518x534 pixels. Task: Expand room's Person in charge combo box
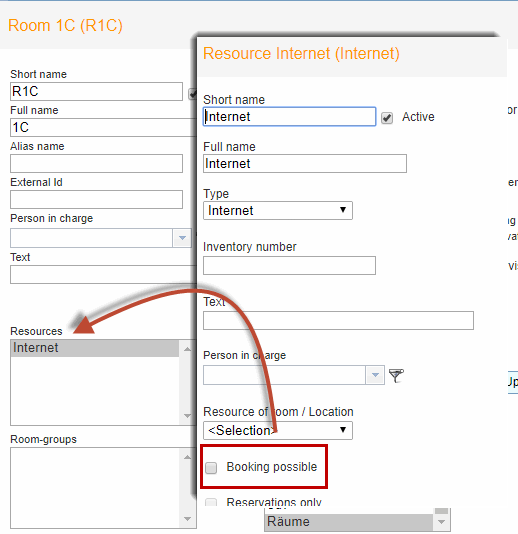[182, 238]
